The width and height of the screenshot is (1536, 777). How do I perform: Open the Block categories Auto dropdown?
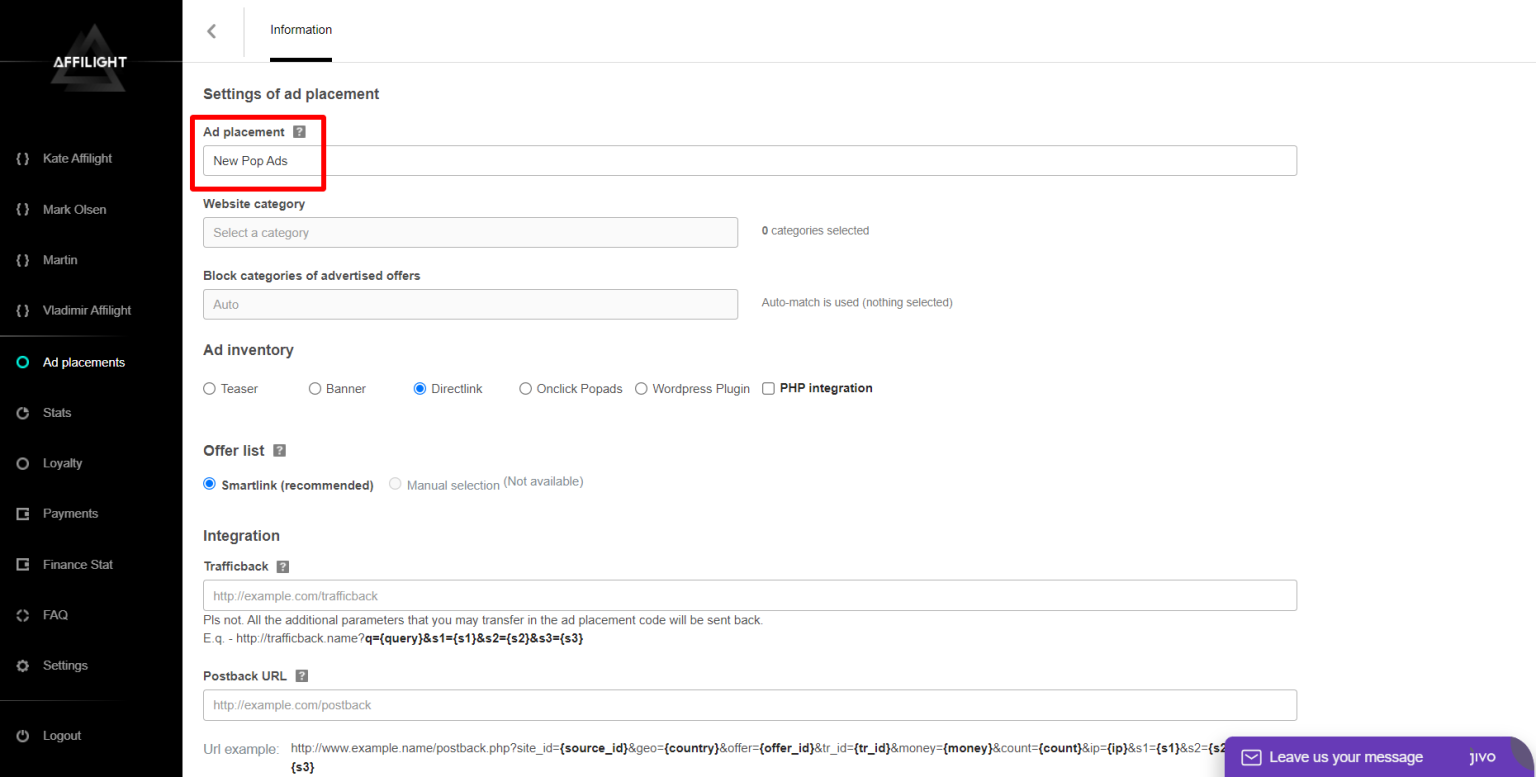(x=470, y=304)
